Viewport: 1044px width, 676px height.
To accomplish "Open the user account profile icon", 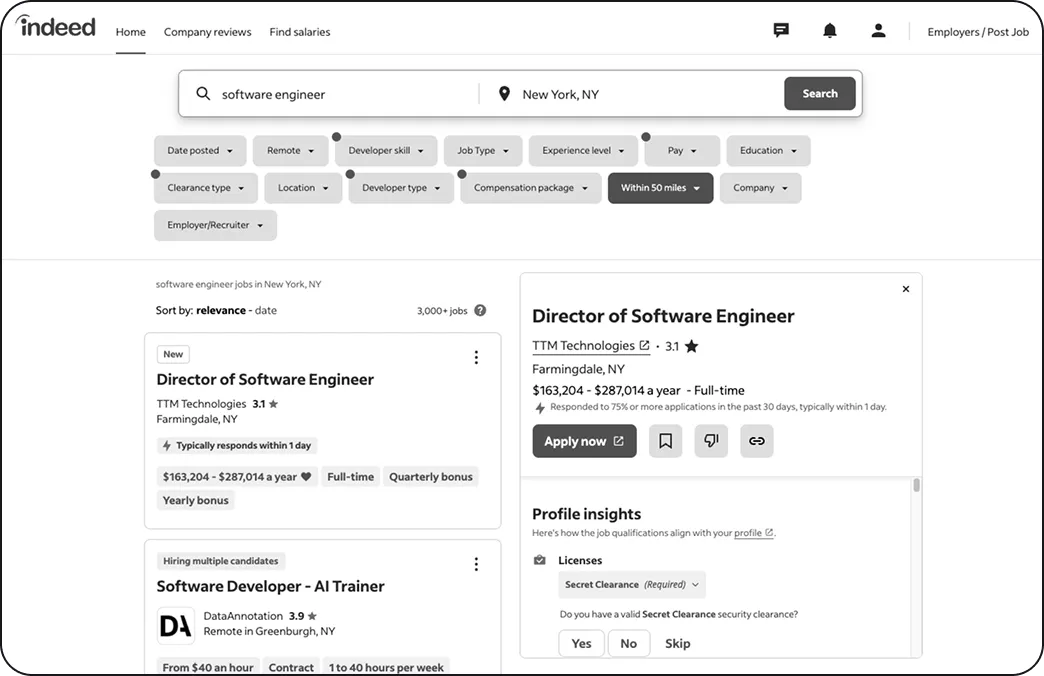I will [x=878, y=31].
